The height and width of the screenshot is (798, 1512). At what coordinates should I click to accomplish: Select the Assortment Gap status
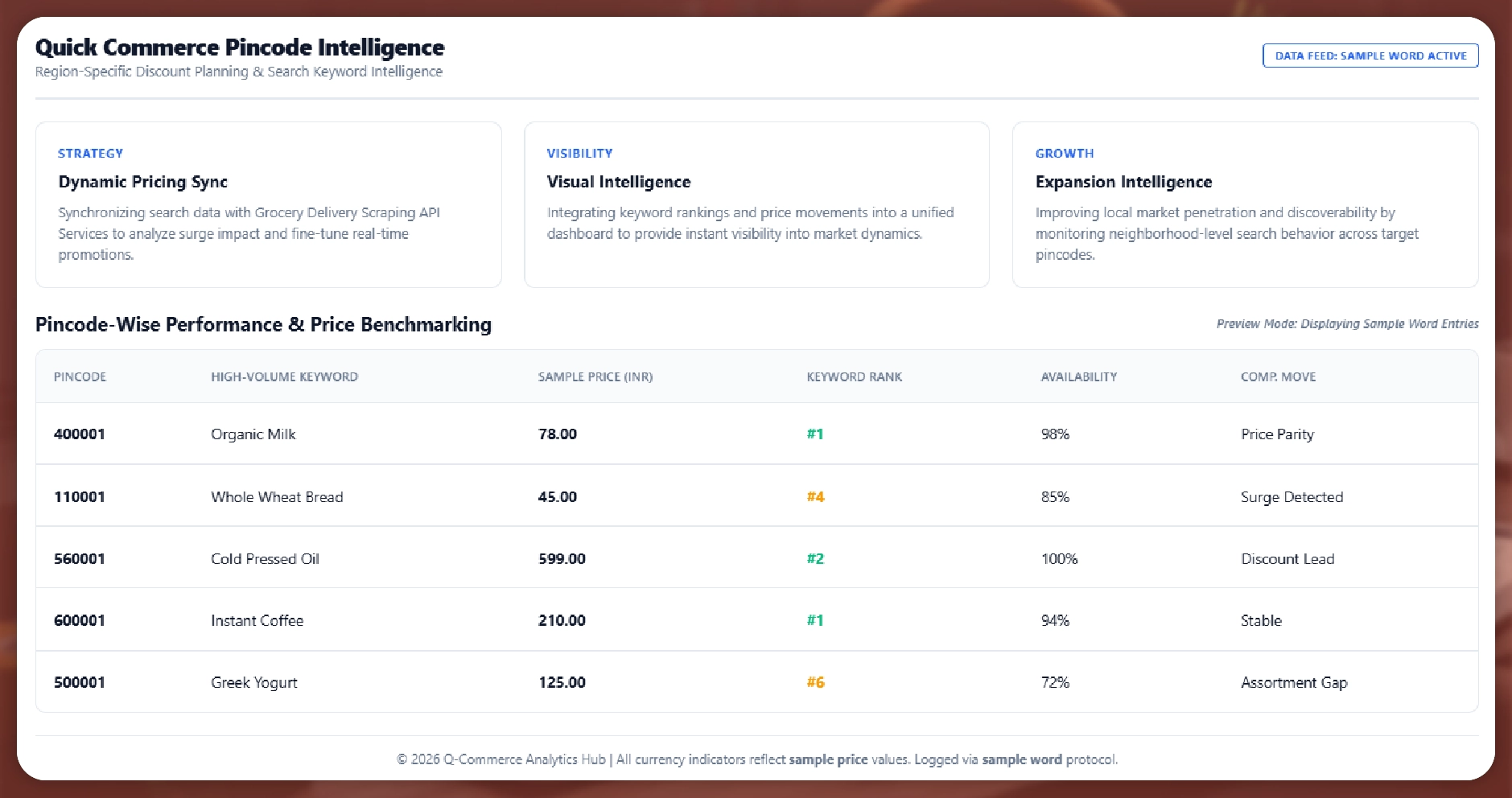[1293, 683]
